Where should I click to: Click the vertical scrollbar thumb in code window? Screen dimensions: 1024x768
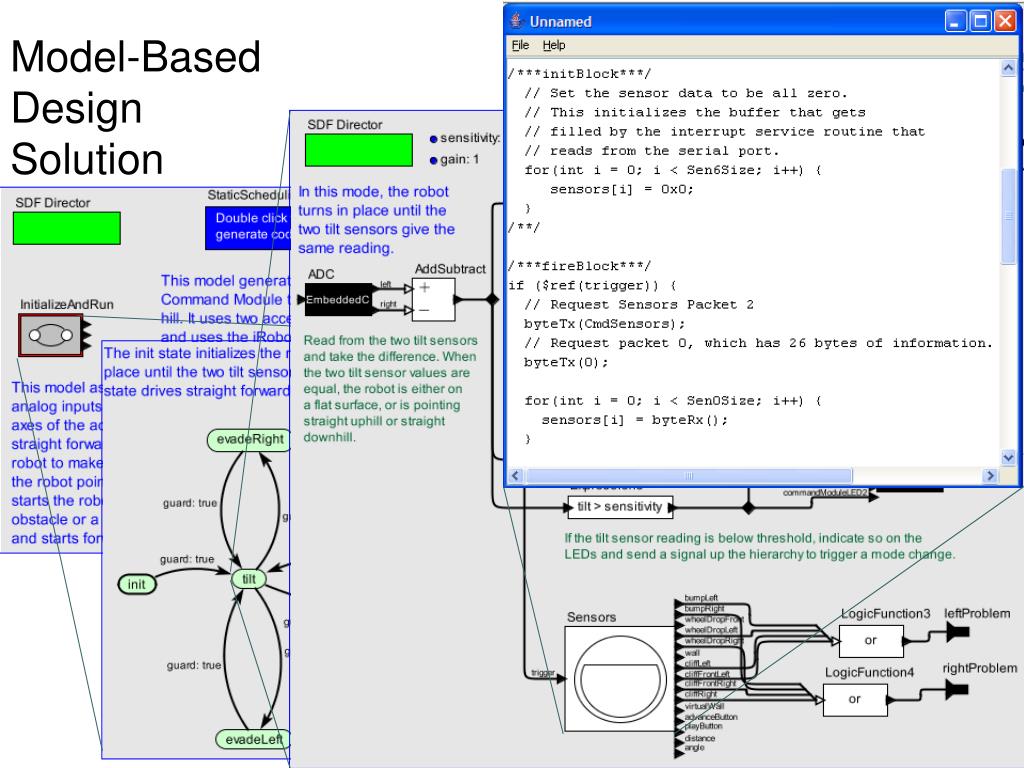(1008, 216)
